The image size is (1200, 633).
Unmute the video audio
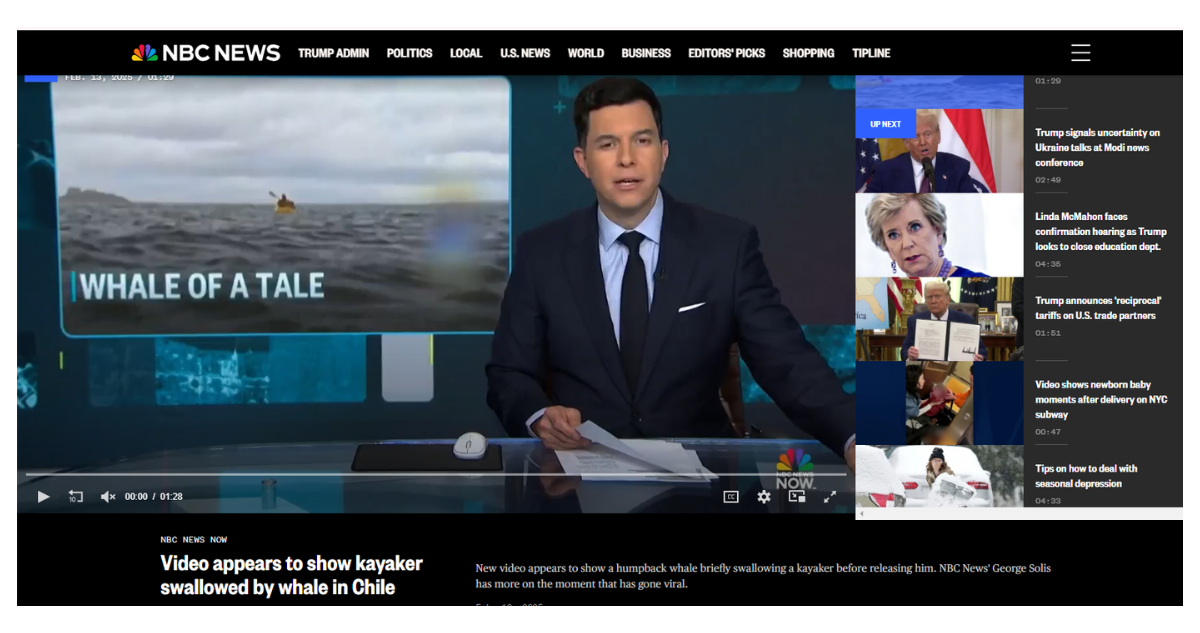(108, 496)
